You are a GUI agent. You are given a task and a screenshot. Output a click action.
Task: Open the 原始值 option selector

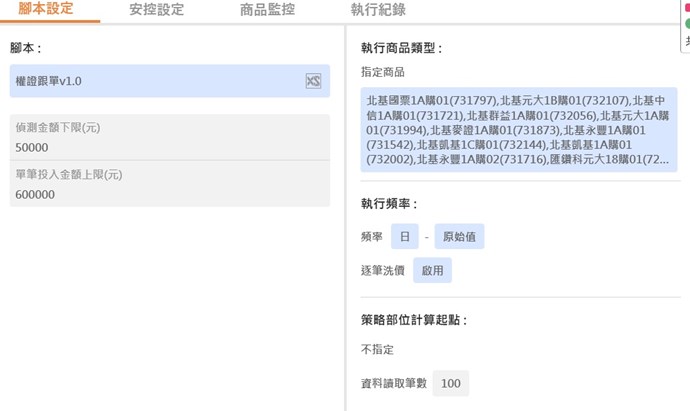[459, 237]
